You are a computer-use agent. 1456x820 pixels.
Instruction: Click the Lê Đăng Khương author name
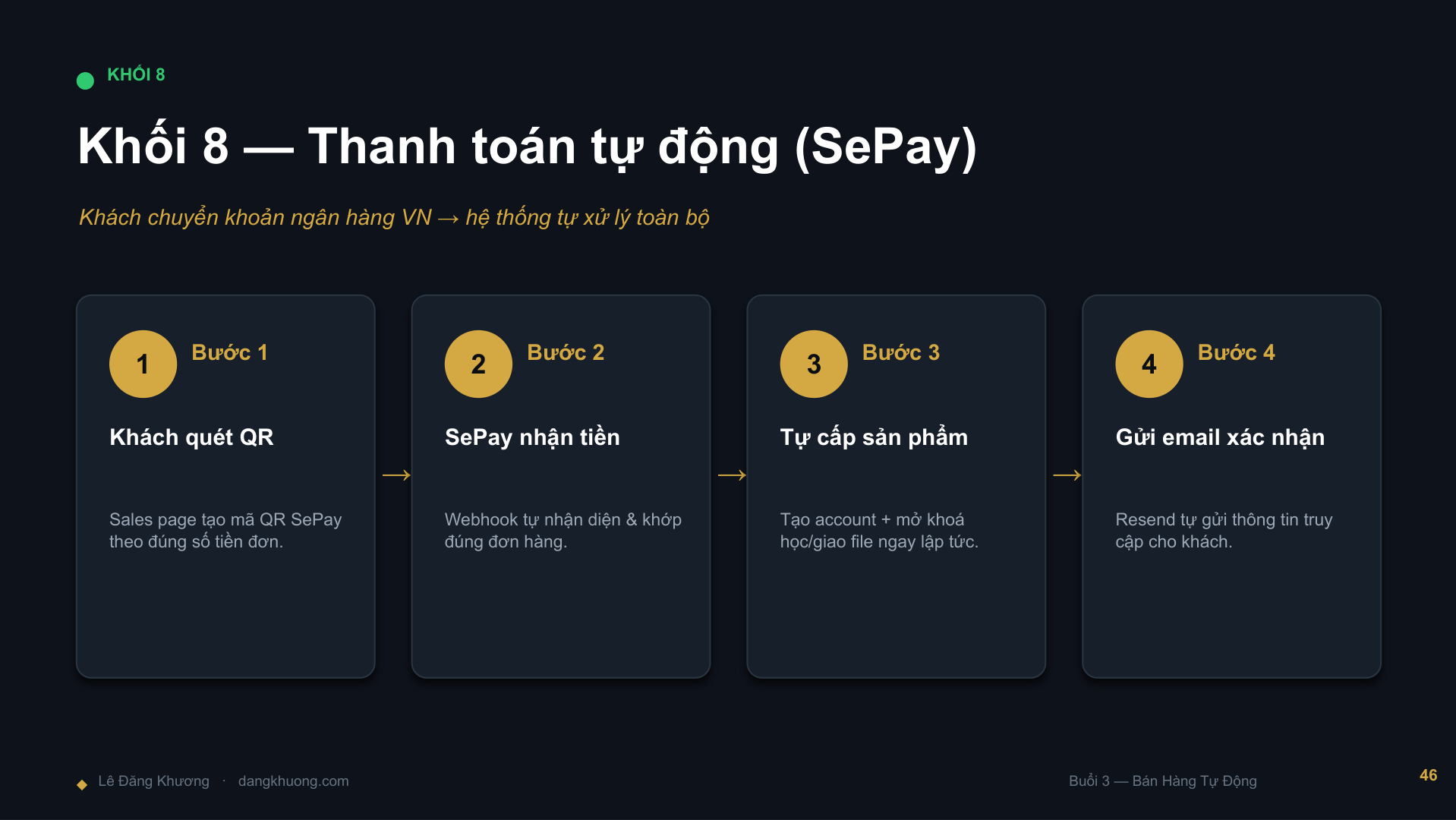pyautogui.click(x=153, y=781)
